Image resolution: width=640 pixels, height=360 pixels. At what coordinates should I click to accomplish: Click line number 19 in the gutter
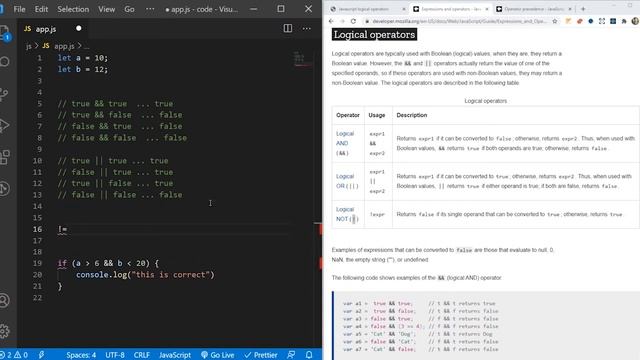(38, 263)
